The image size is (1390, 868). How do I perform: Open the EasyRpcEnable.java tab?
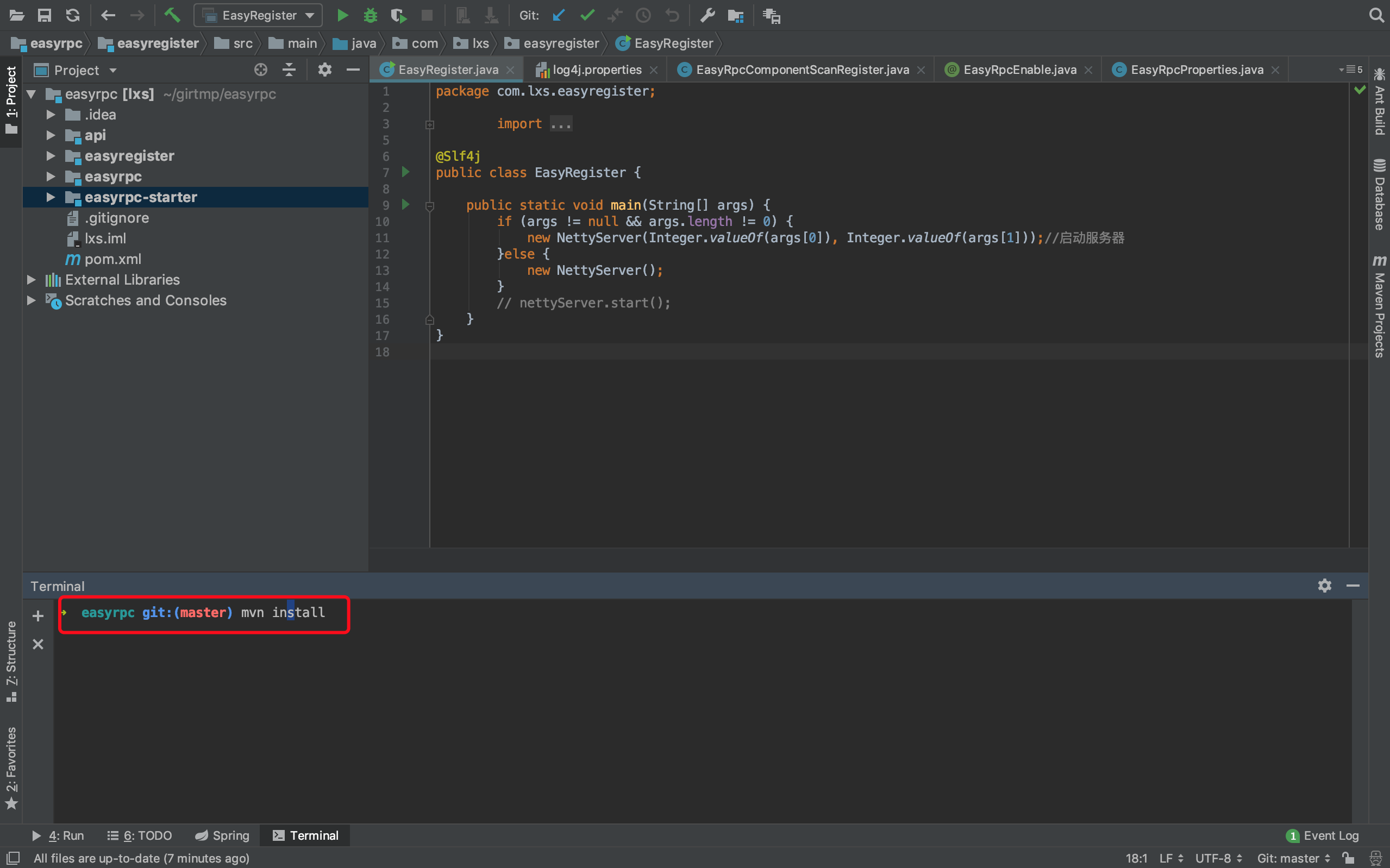point(1019,70)
